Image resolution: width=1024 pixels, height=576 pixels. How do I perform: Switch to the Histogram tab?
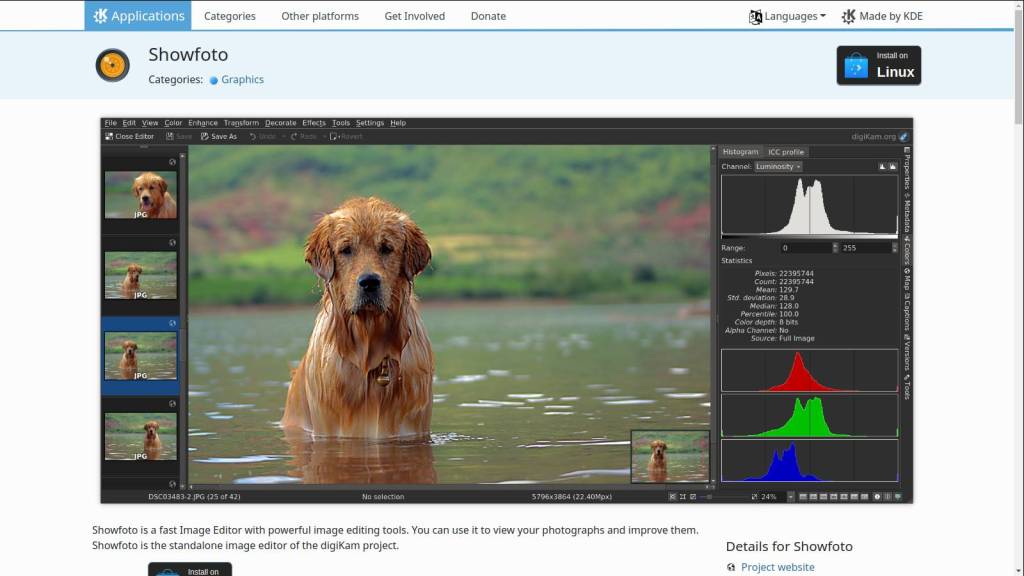(x=740, y=152)
